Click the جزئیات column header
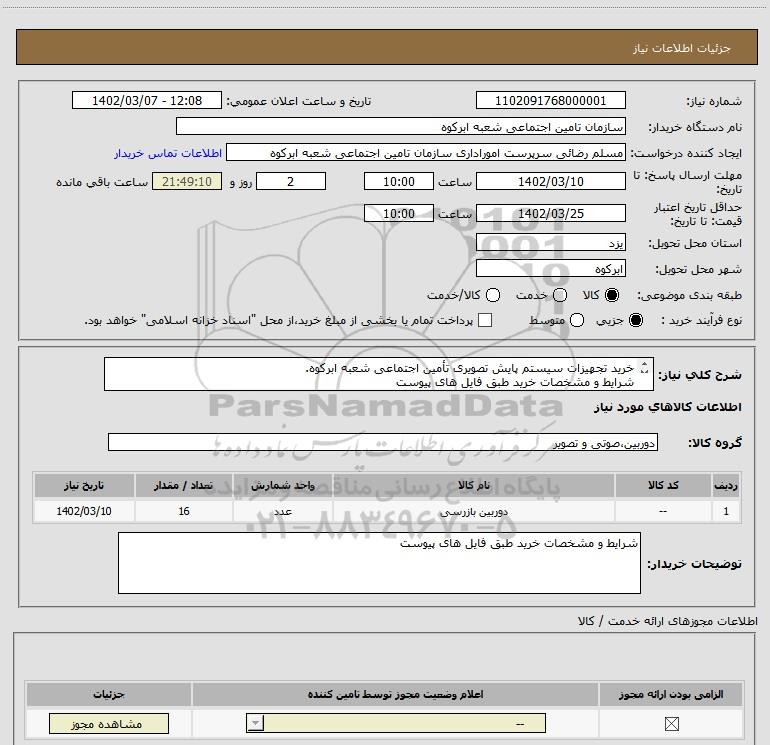The image size is (770, 745). click(109, 694)
